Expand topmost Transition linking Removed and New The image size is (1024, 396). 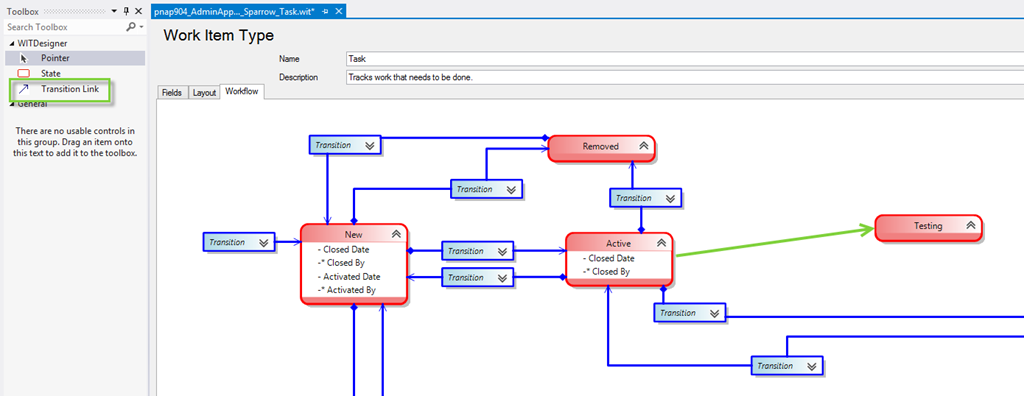pos(370,146)
